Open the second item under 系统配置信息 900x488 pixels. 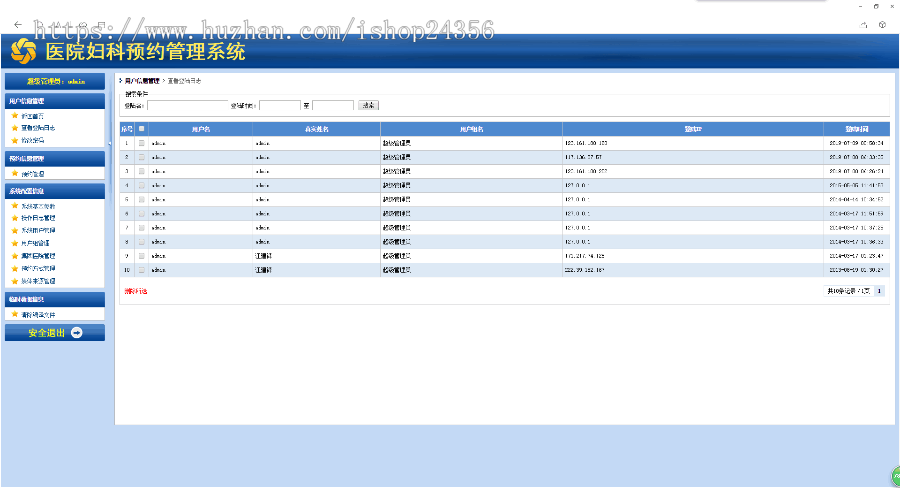(38, 218)
